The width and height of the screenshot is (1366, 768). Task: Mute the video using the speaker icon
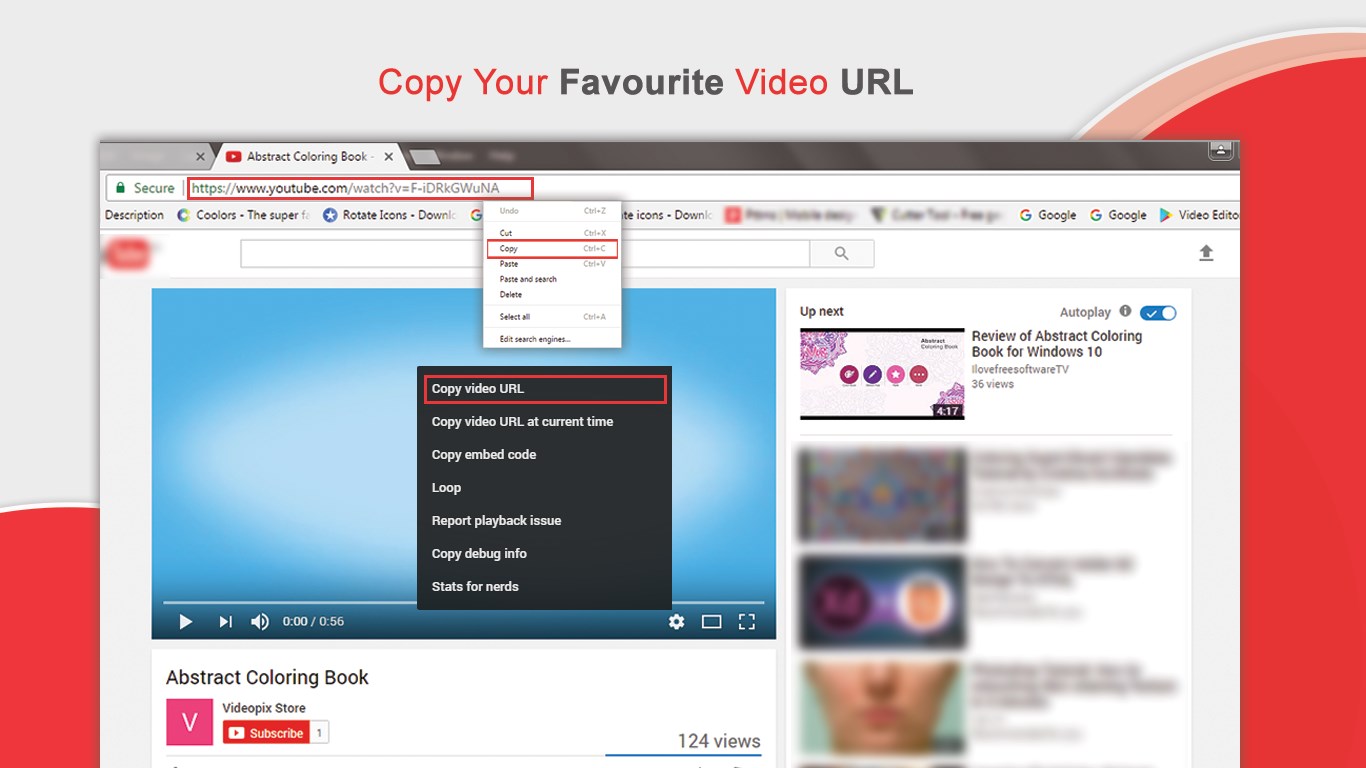point(260,622)
